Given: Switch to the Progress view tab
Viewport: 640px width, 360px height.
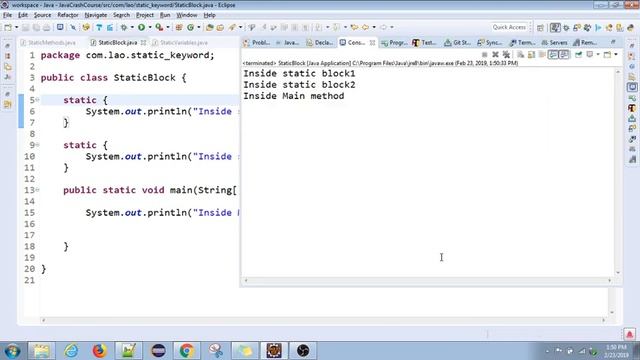Looking at the screenshot, I should tap(394, 42).
